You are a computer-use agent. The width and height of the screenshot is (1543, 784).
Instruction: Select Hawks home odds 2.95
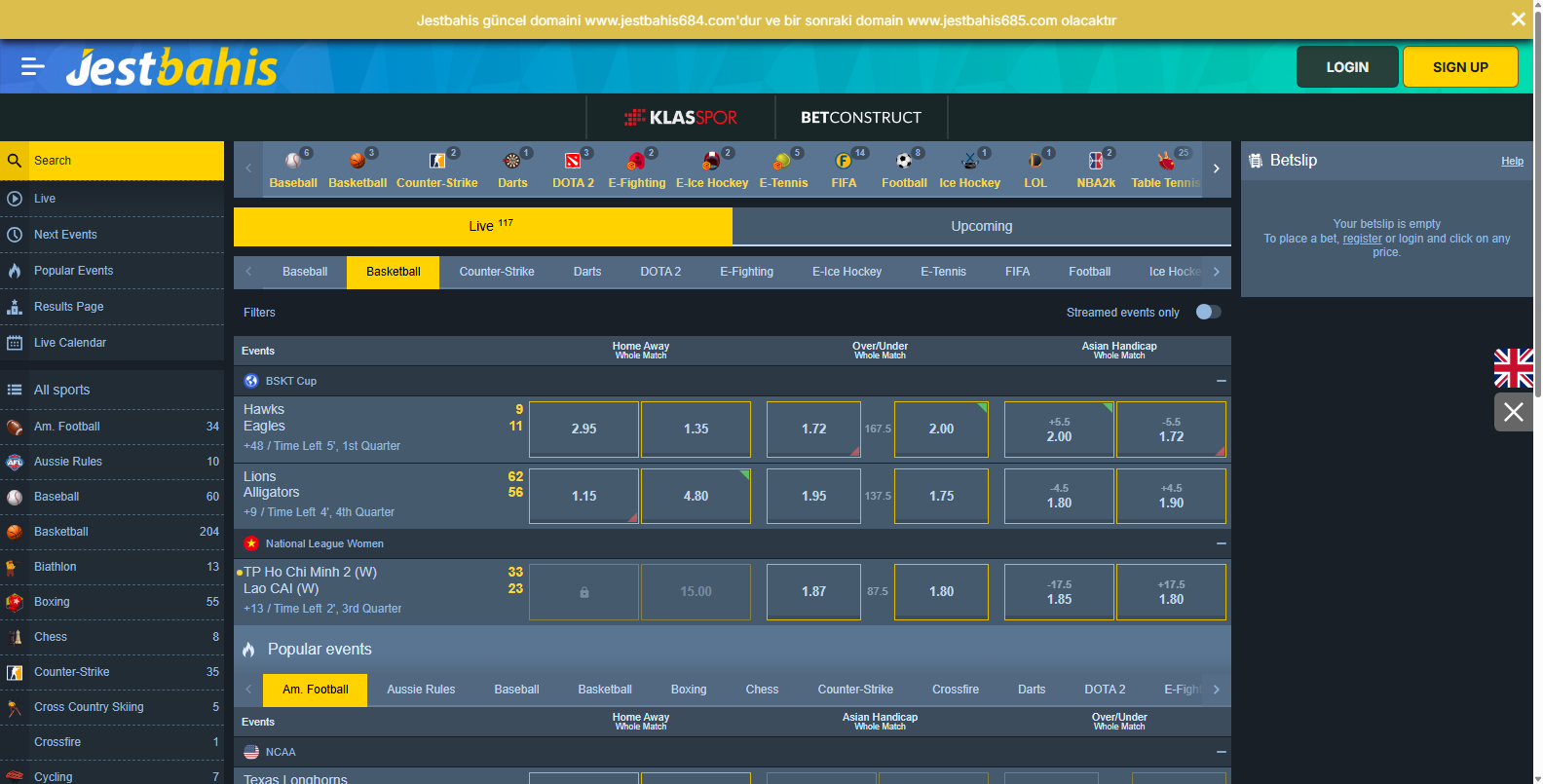583,429
